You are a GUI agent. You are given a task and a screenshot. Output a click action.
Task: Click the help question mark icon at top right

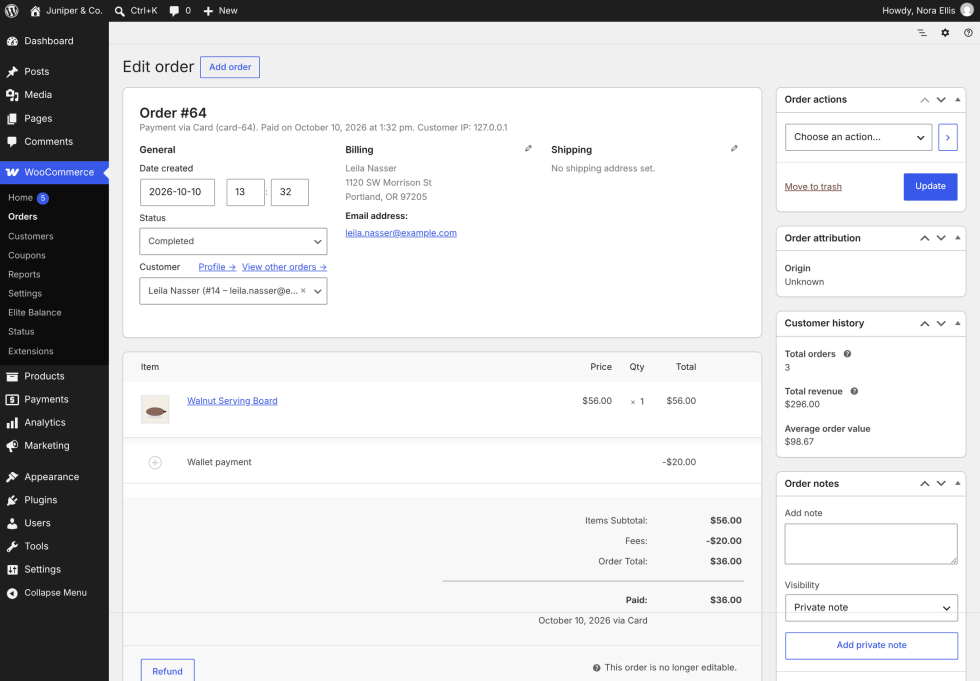(x=968, y=32)
